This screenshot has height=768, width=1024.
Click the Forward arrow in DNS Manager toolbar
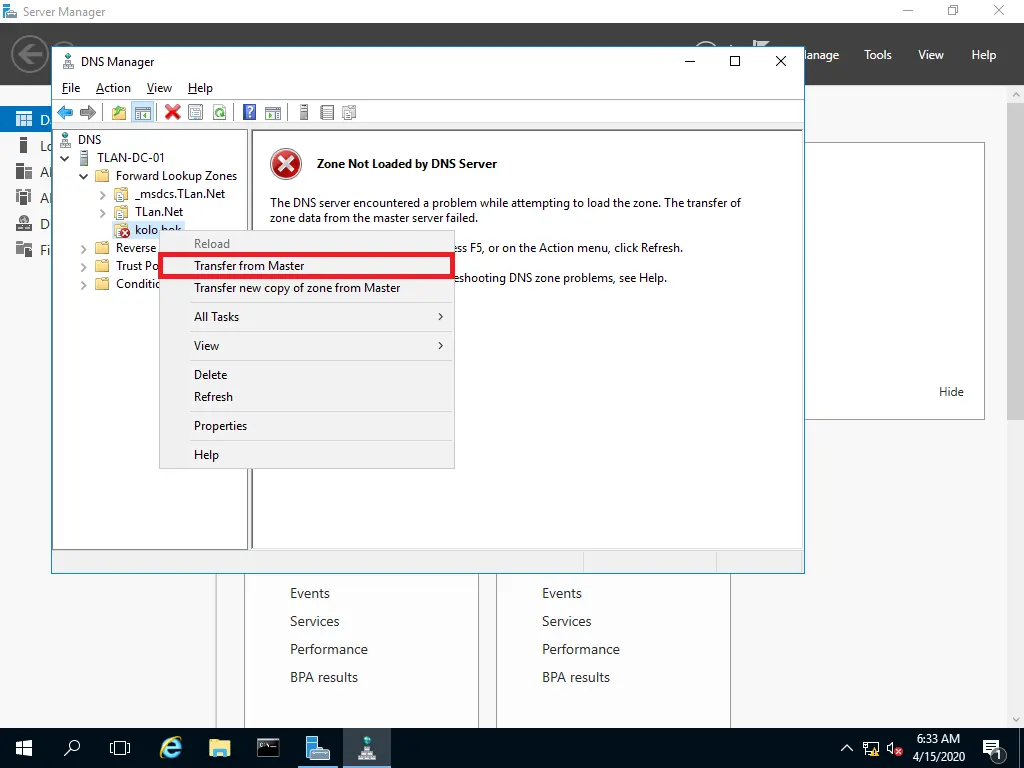[88, 112]
